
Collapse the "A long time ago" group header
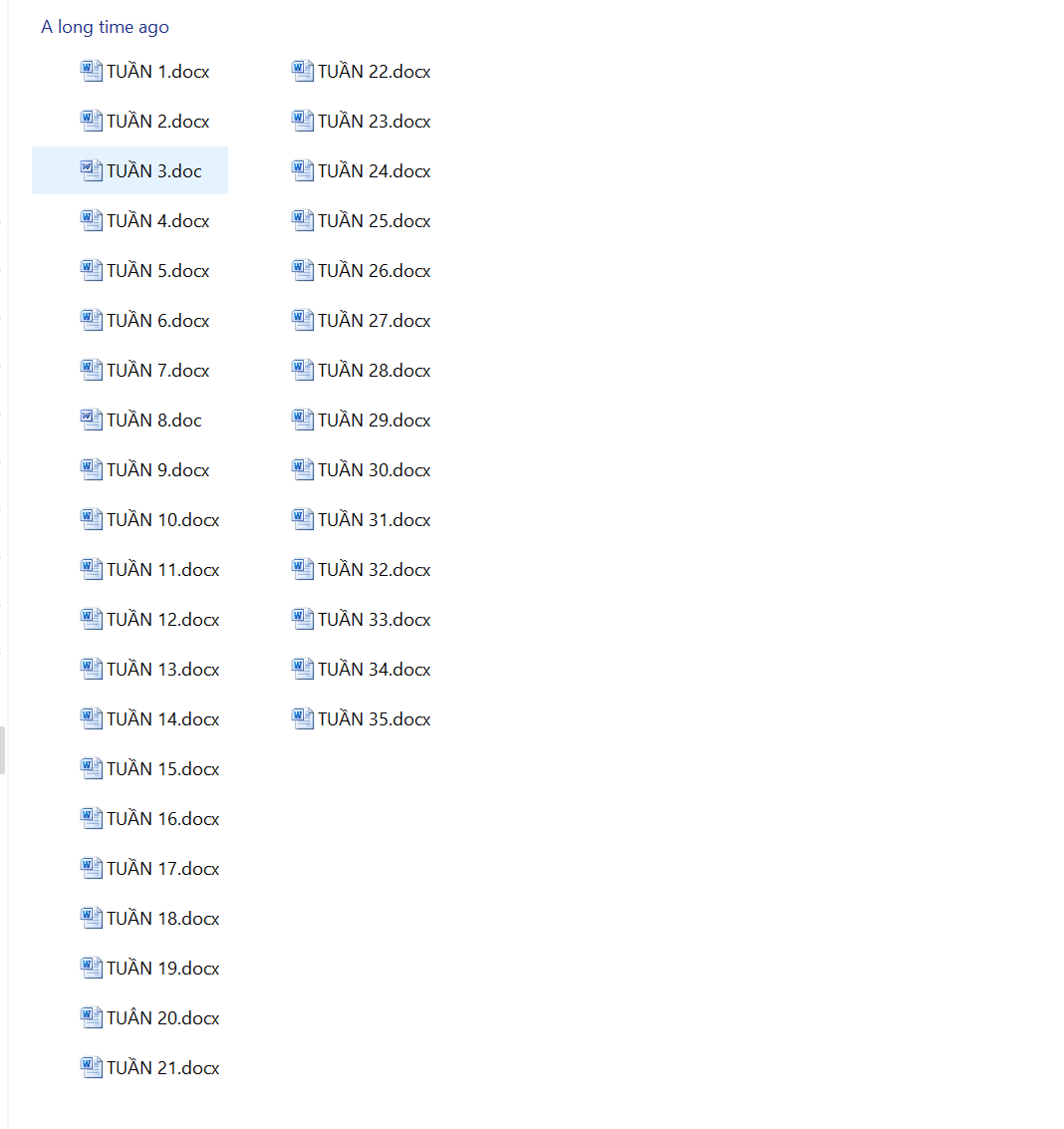[105, 27]
